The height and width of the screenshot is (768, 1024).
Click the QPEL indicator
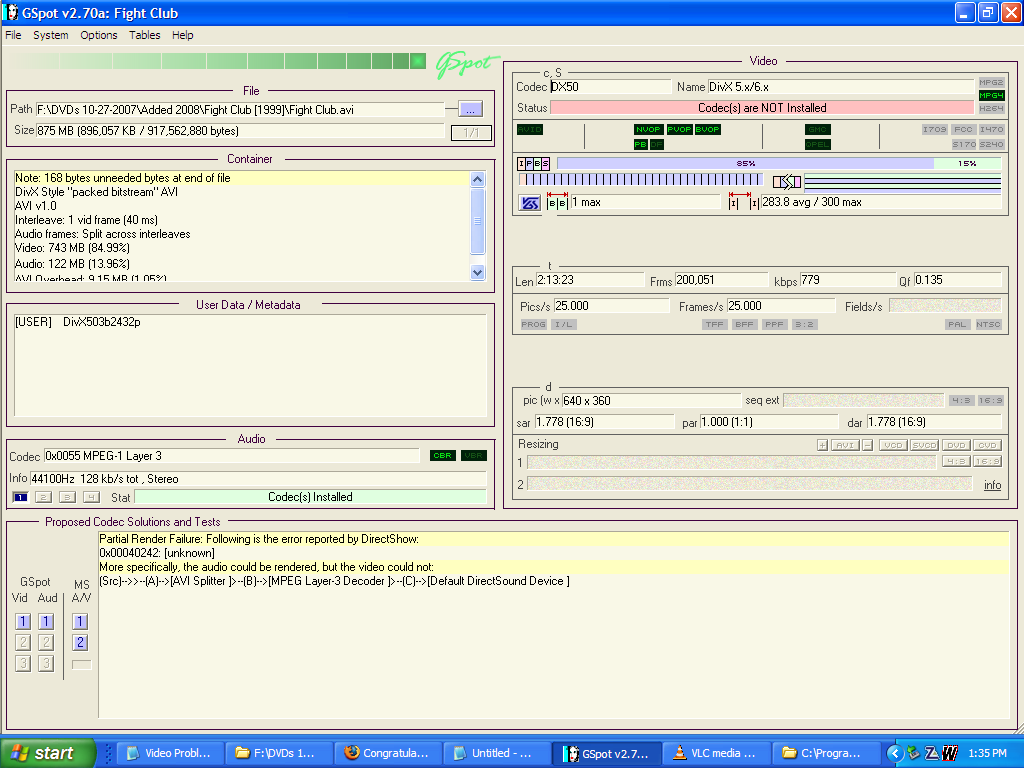tap(818, 144)
